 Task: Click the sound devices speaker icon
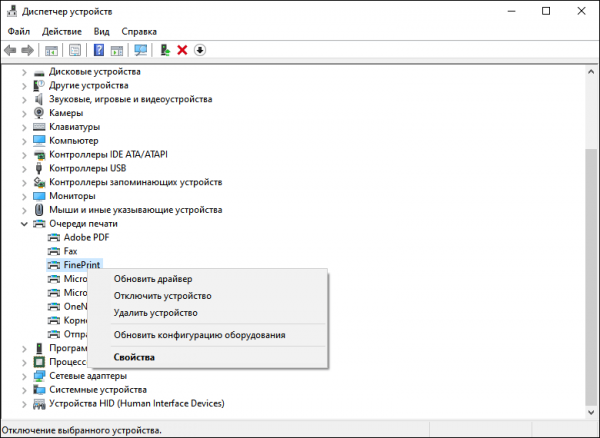(x=39, y=99)
